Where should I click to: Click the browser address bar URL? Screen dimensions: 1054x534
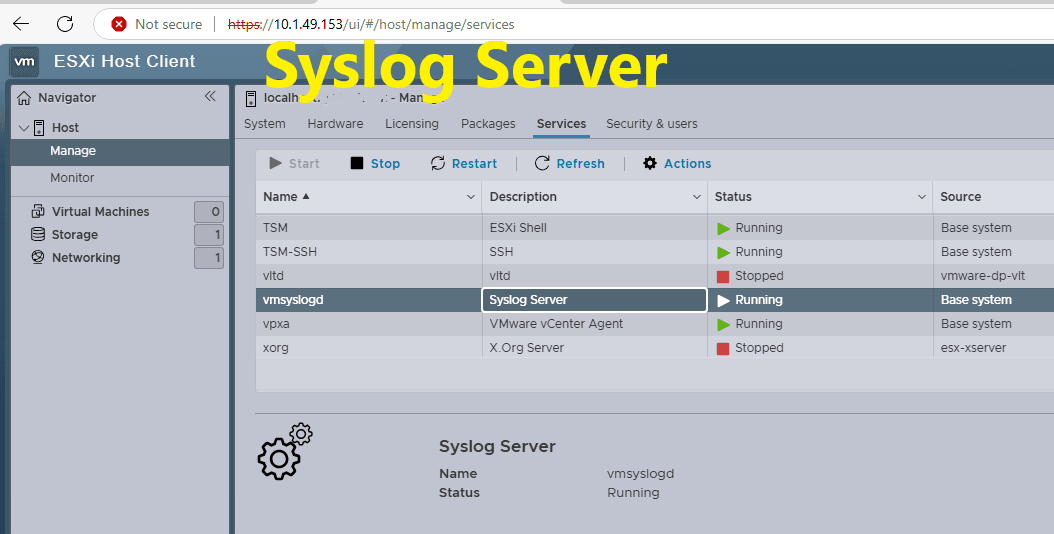pos(371,25)
